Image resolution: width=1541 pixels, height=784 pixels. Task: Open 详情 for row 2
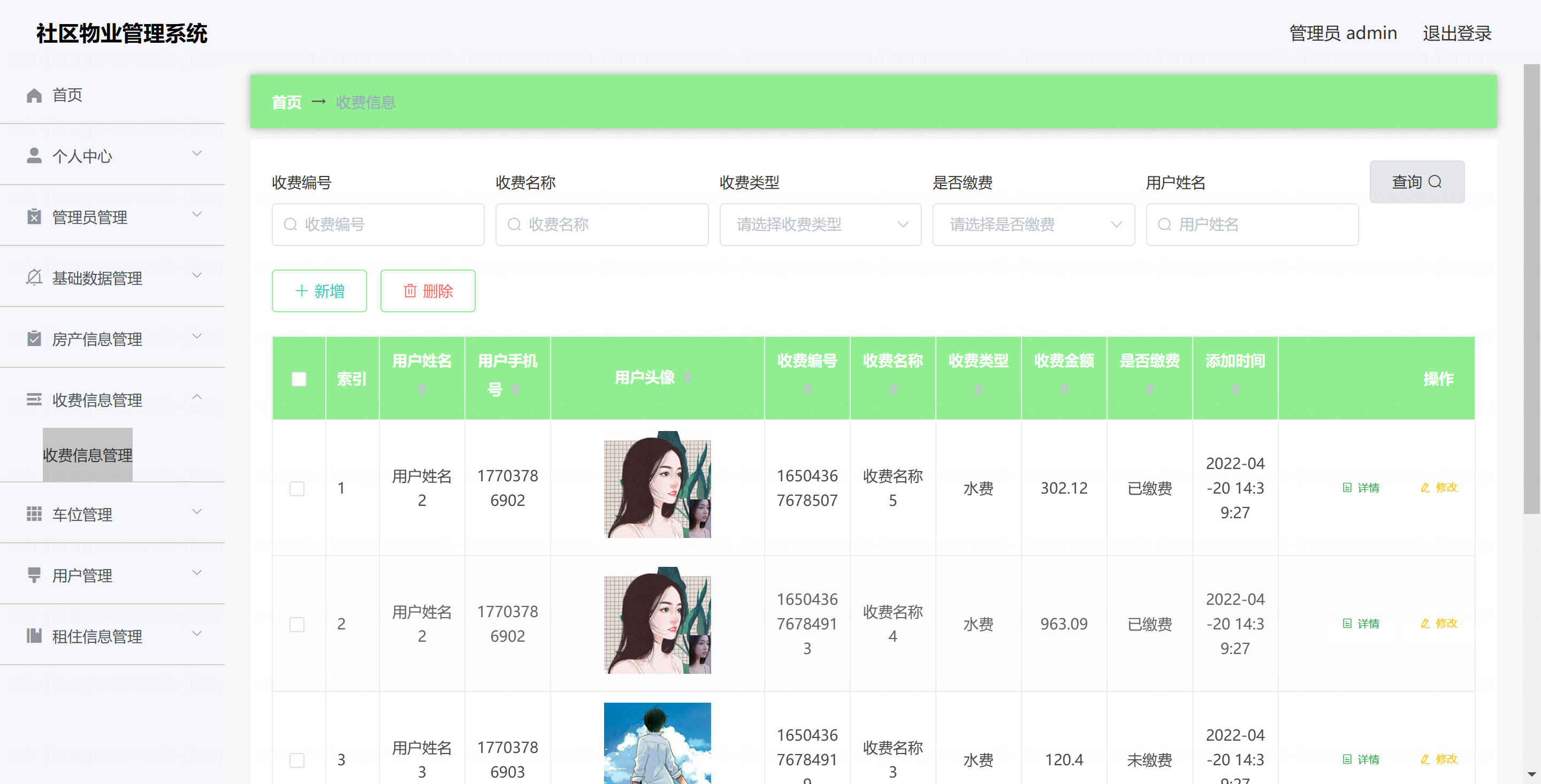1361,624
